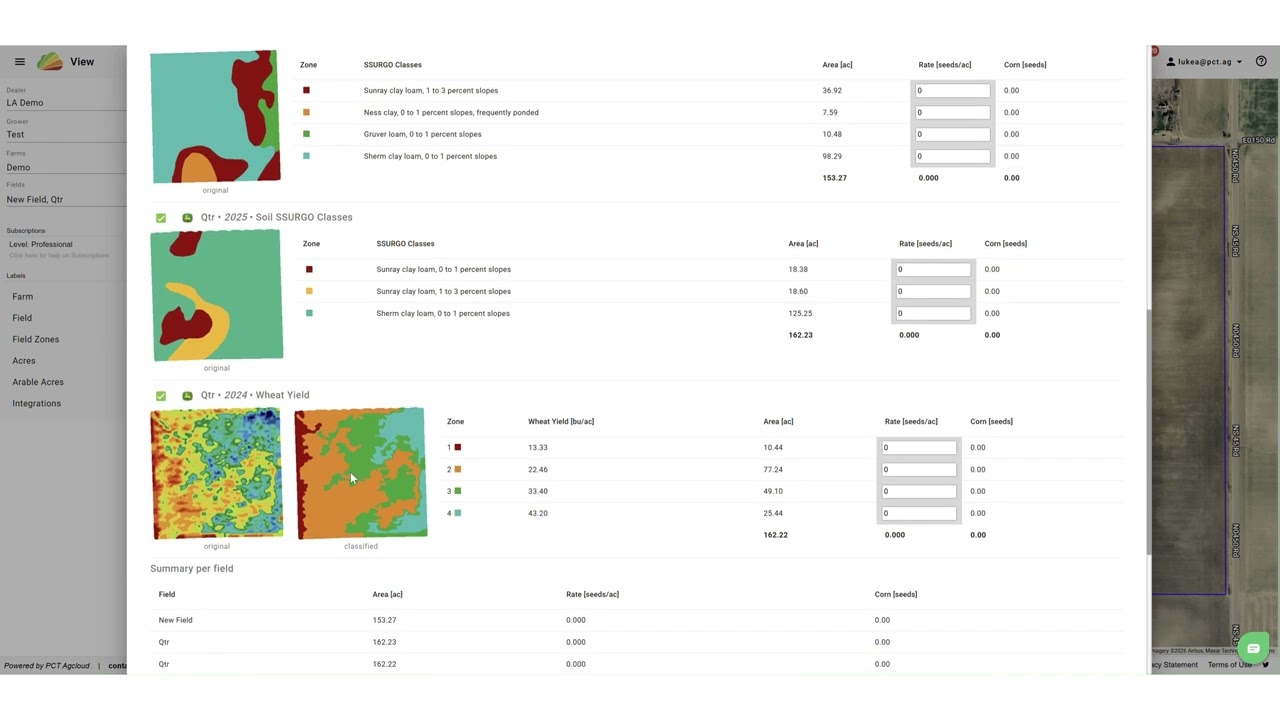The width and height of the screenshot is (1280, 720).
Task: Click the green swatch for Gruver loam
Action: [x=306, y=134]
